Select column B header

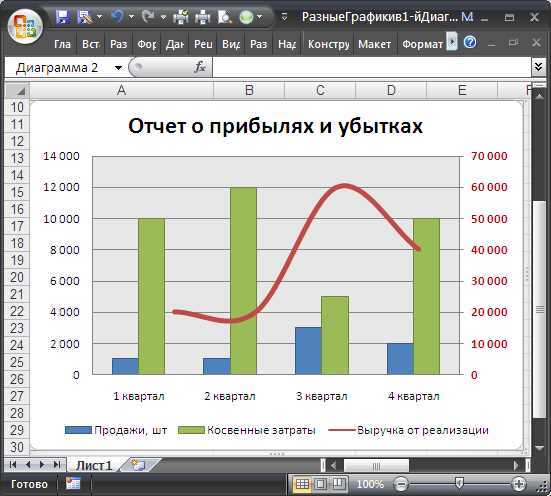(x=249, y=90)
